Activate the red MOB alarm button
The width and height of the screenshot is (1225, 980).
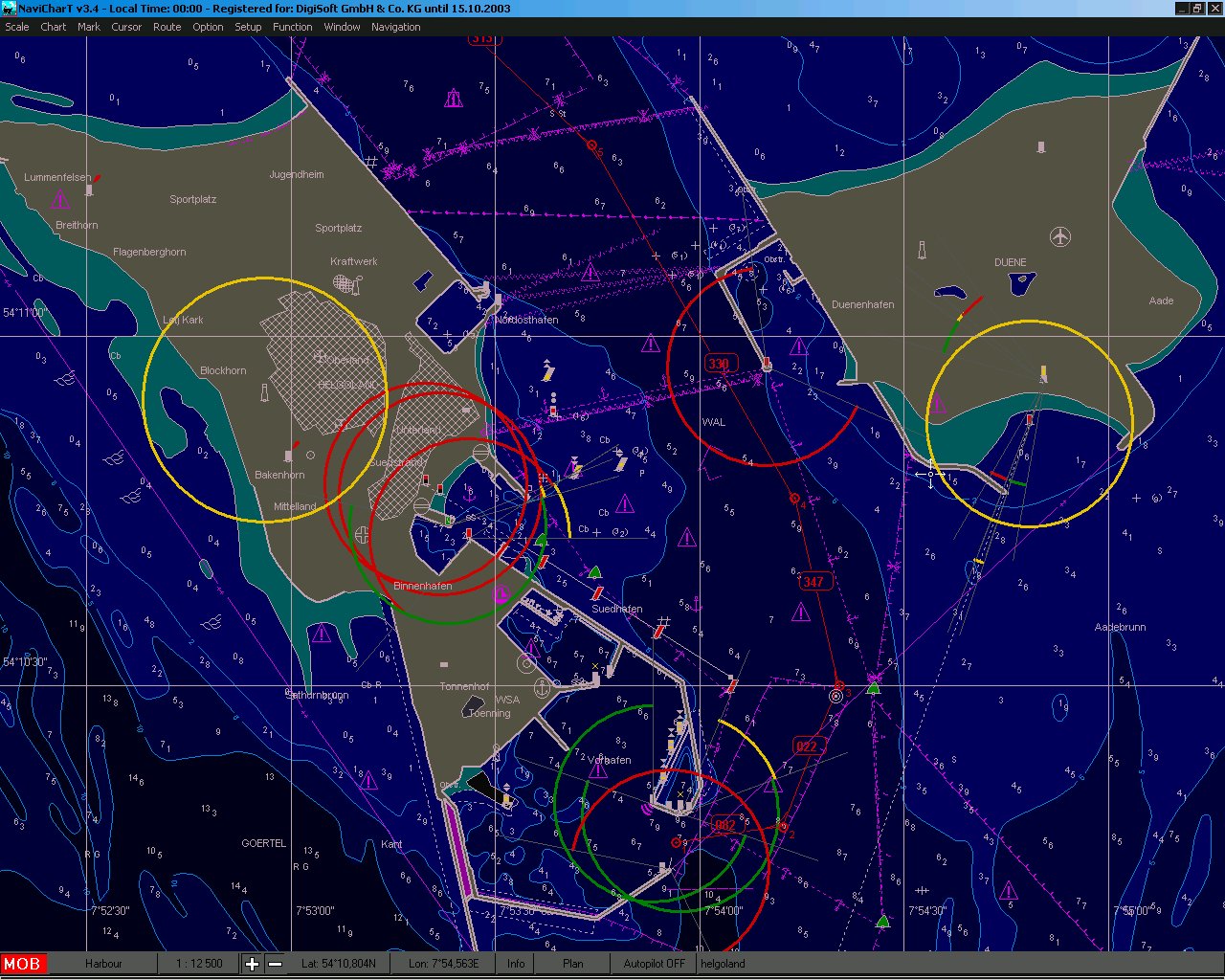coord(22,964)
